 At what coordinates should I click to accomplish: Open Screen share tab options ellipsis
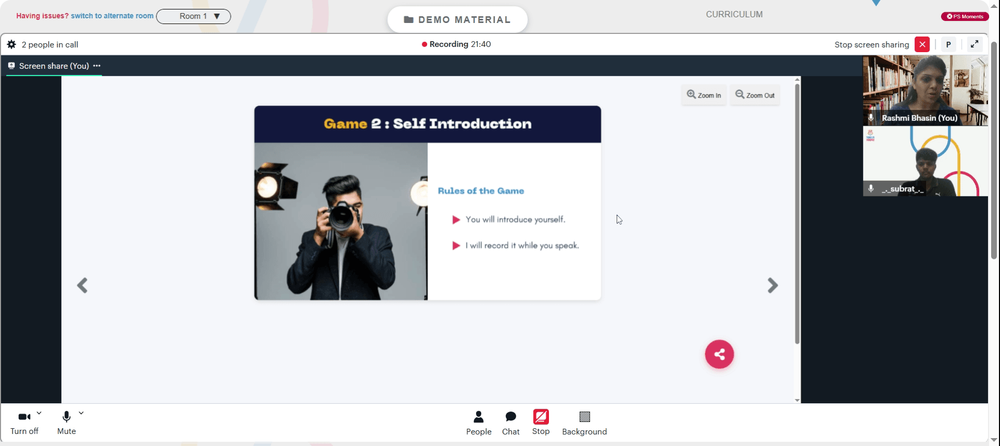click(97, 66)
